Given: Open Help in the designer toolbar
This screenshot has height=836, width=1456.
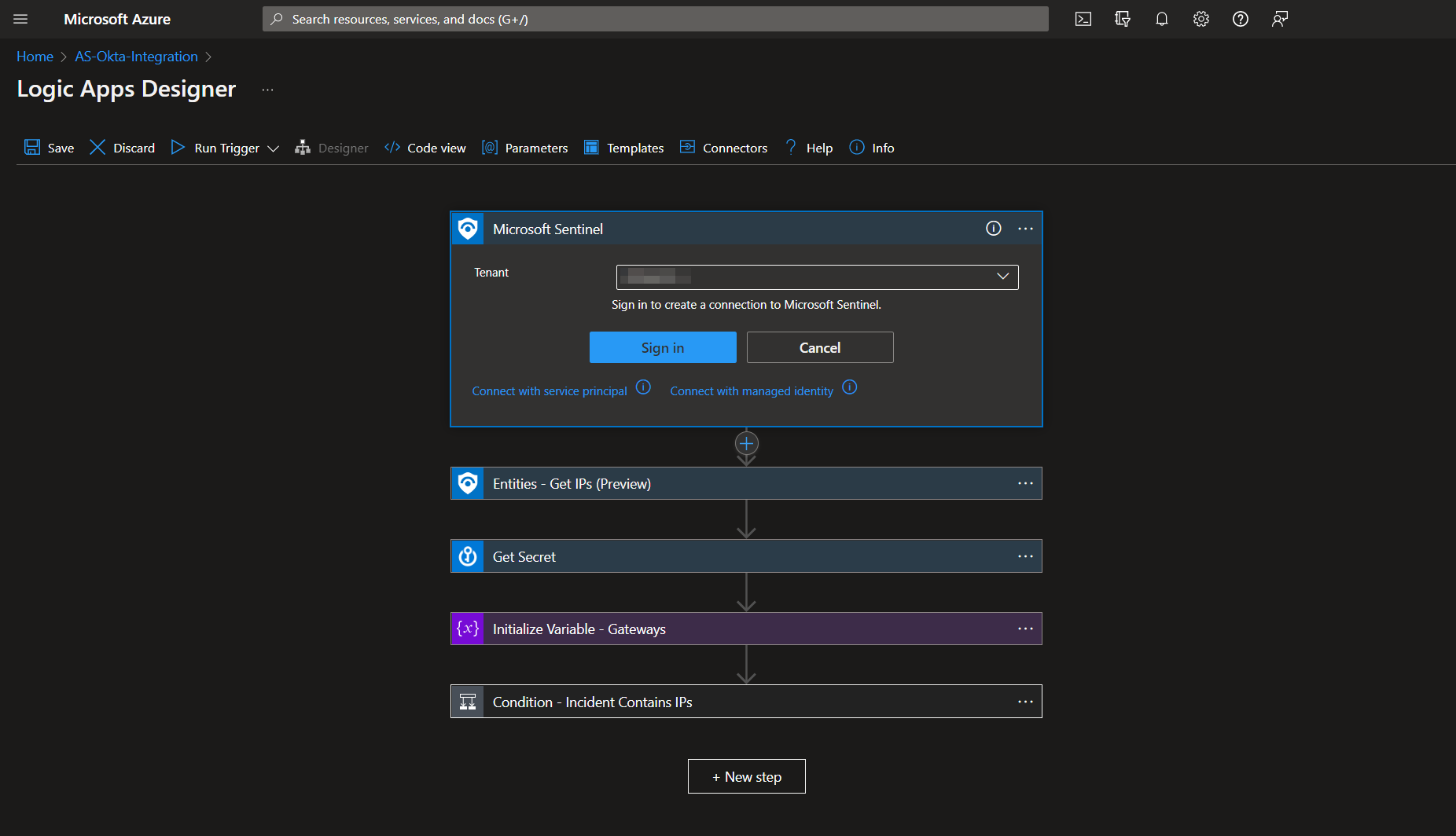Looking at the screenshot, I should (809, 148).
